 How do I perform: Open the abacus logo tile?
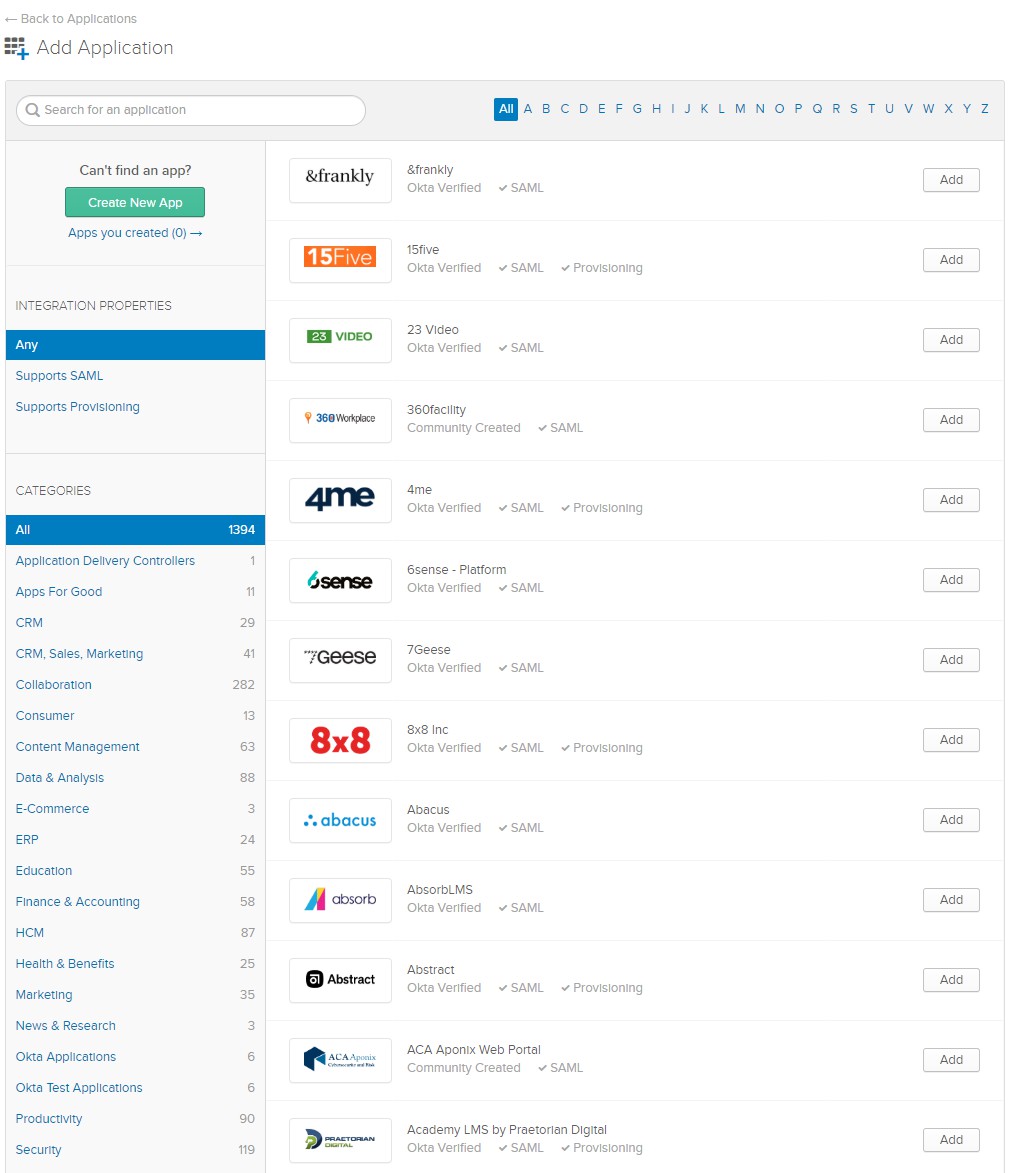pos(340,820)
